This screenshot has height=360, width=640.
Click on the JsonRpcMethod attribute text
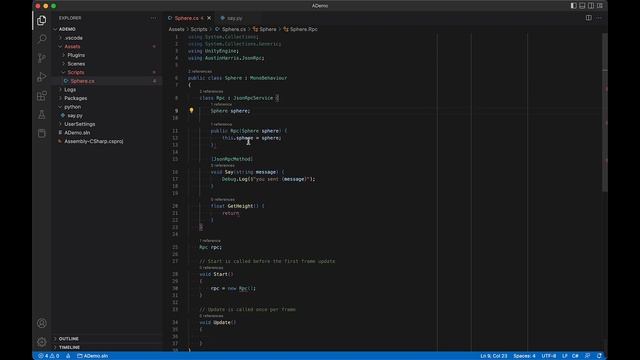(232, 159)
